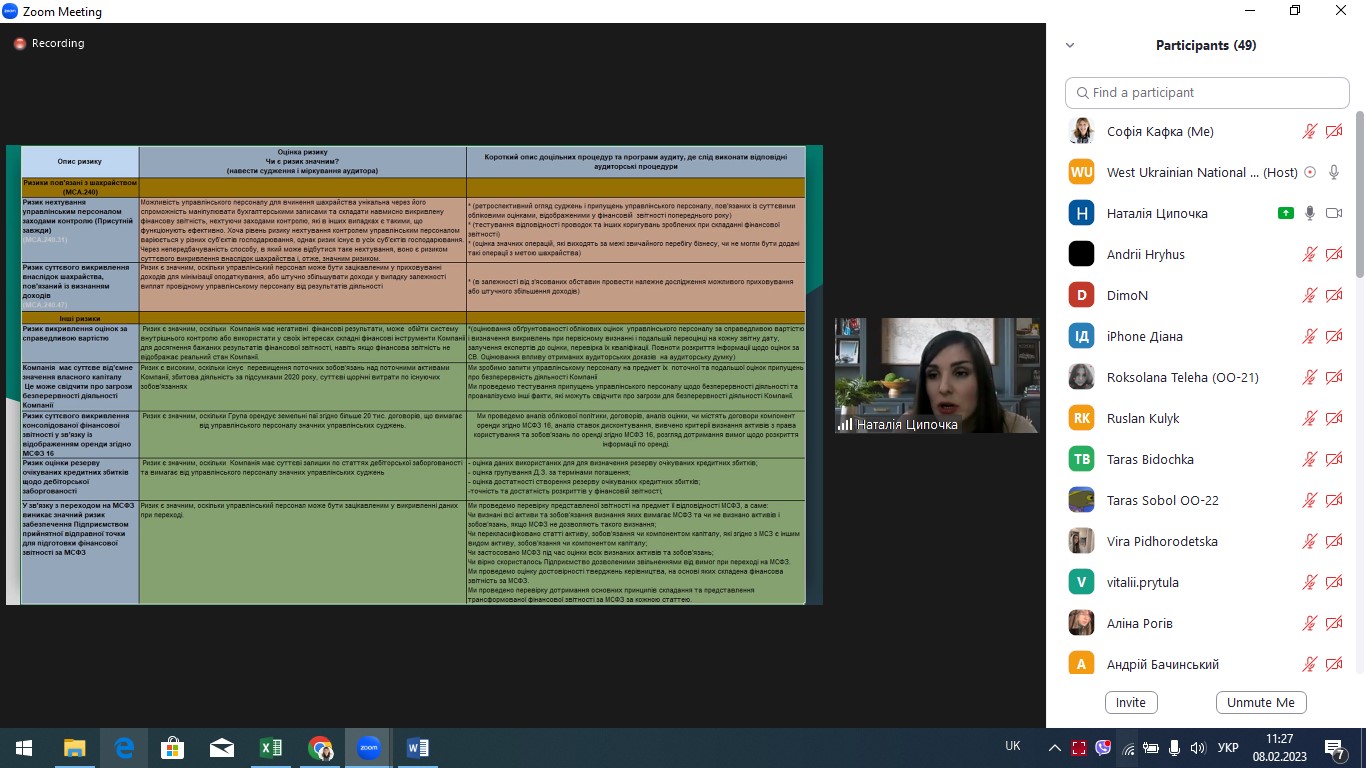Click the muted microphone icon for Софія Кафка

(x=1309, y=132)
